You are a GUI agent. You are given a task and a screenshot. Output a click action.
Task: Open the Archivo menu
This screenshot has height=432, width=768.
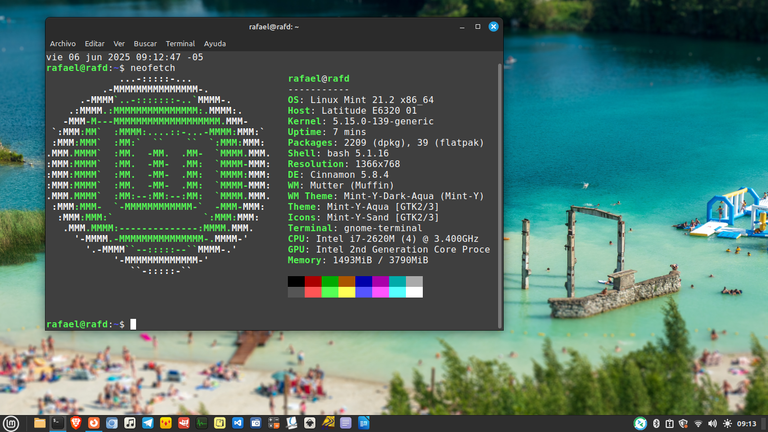(63, 44)
